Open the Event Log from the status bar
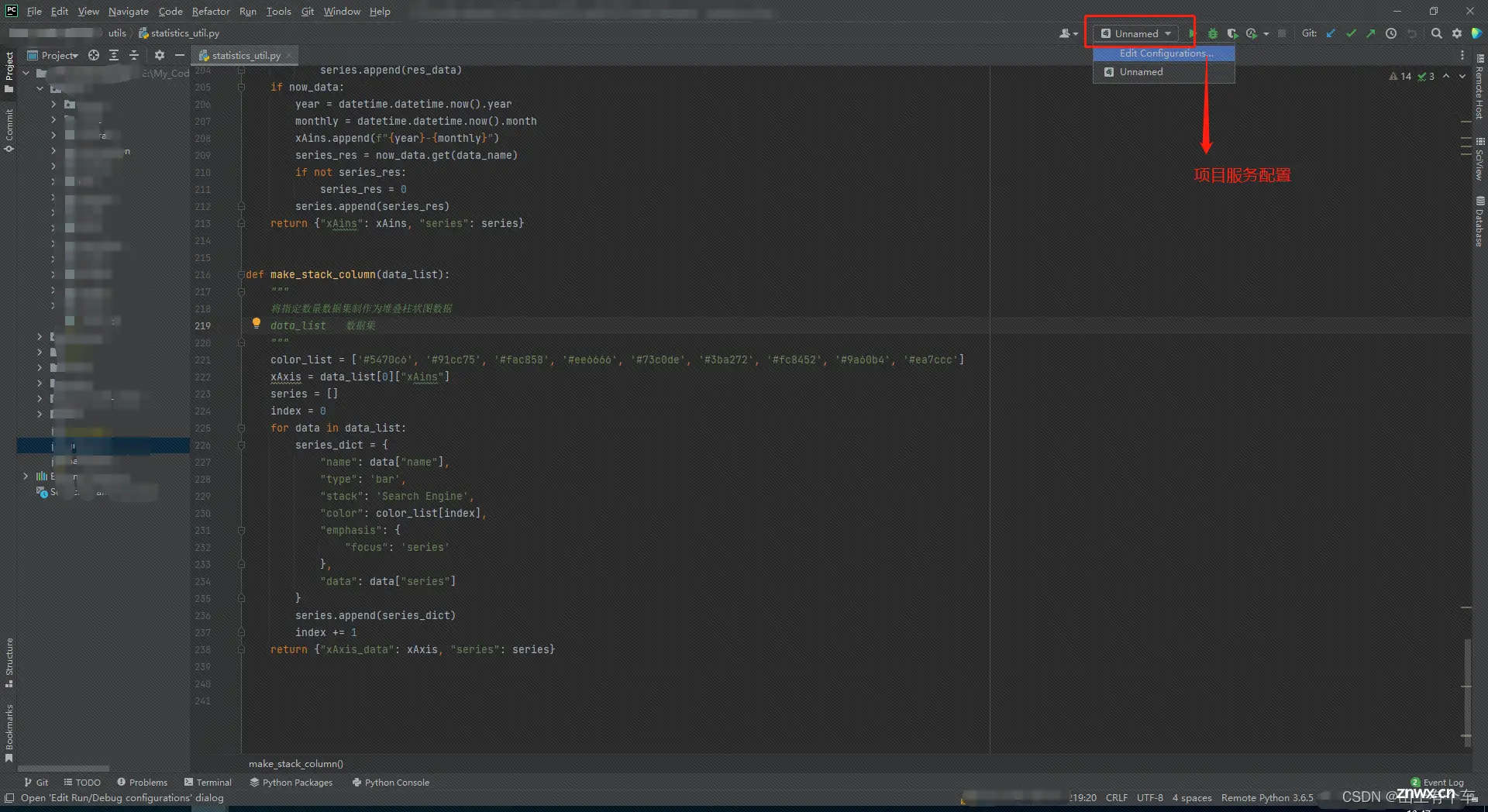Screen dimensions: 1488x812 click(x=1437, y=783)
